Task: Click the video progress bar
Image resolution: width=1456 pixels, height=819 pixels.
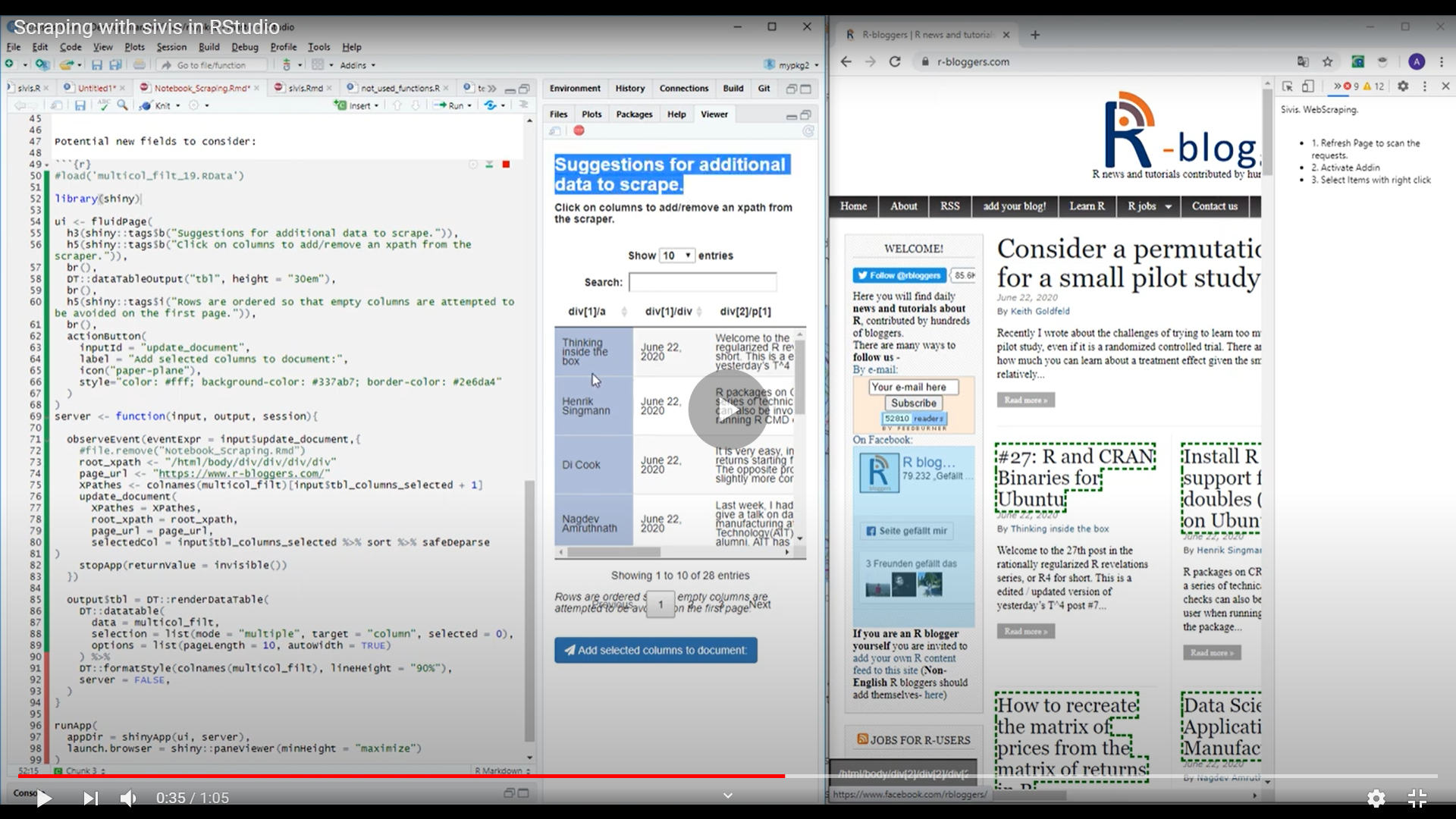Action: [x=728, y=776]
